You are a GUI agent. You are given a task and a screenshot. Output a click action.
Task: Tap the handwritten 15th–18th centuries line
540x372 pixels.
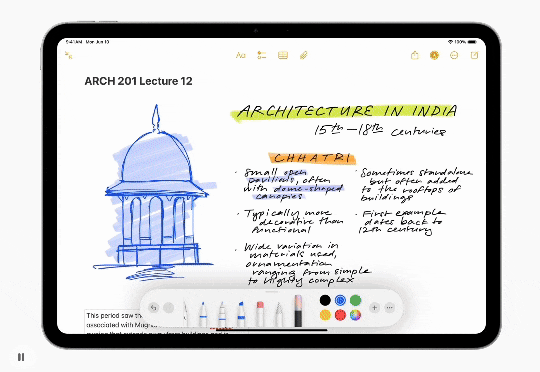tap(380, 131)
